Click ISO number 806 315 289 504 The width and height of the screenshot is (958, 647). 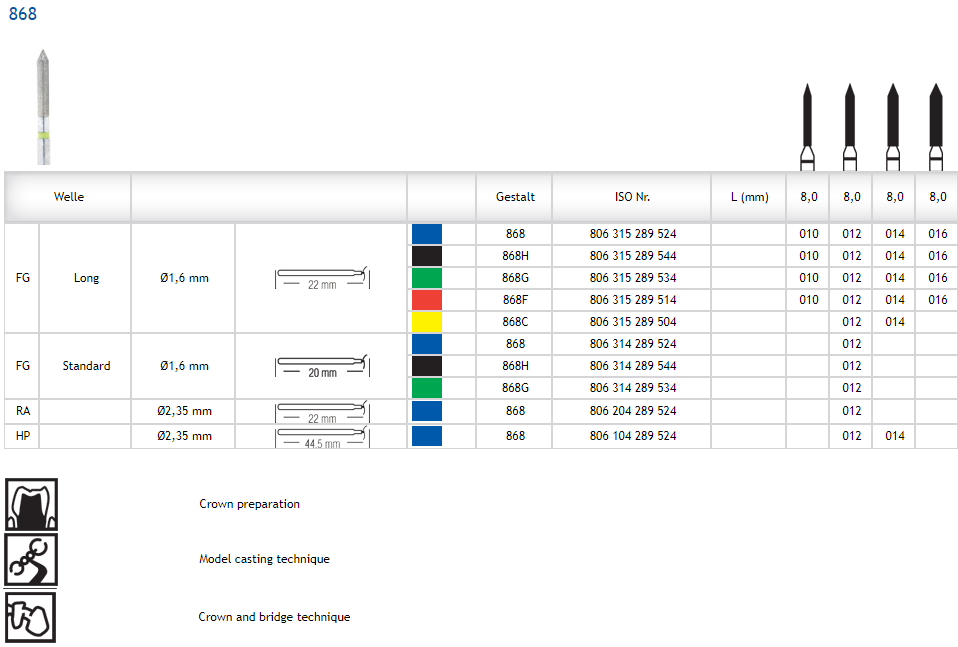point(632,322)
